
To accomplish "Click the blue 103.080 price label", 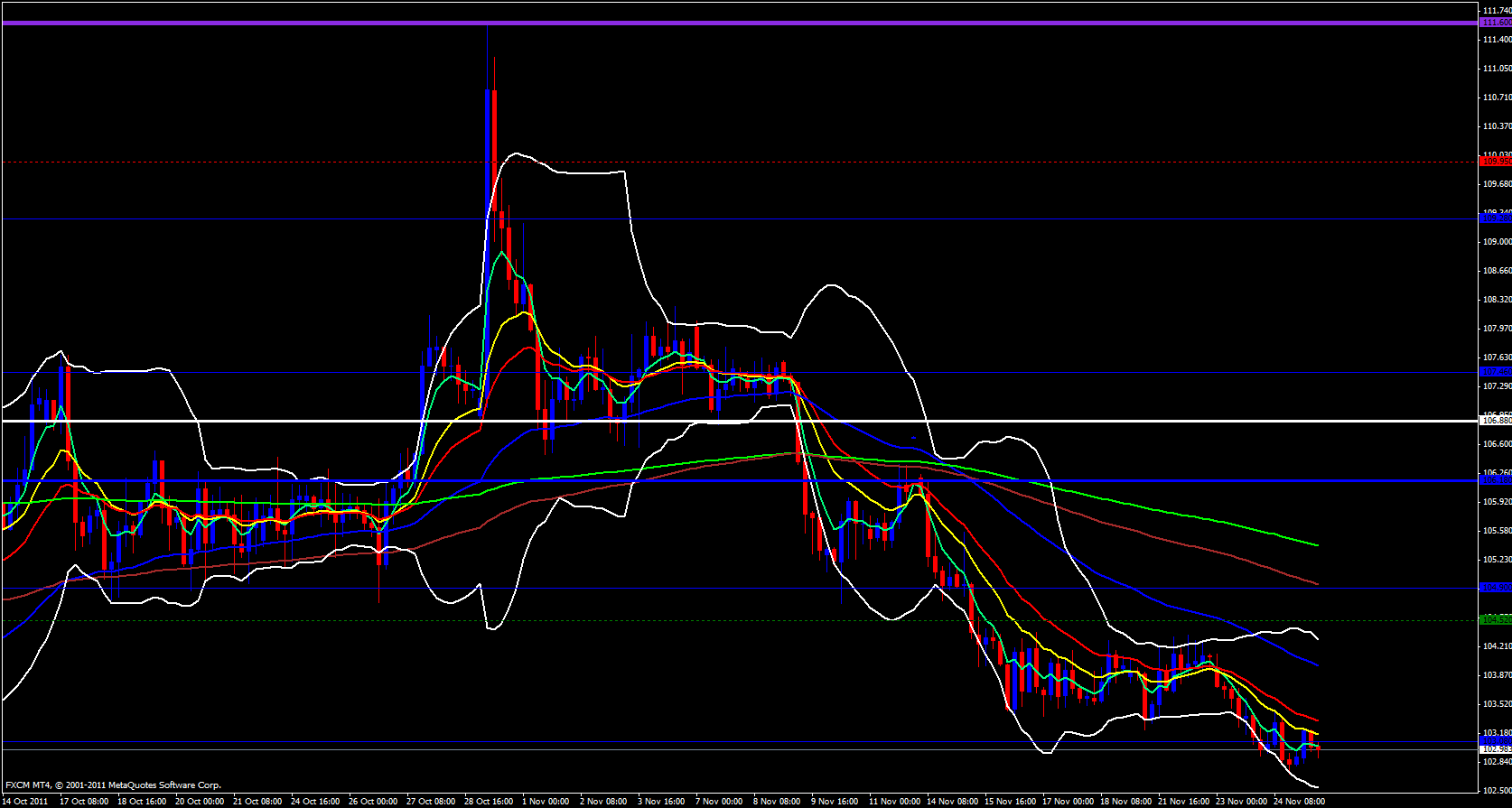I will point(1496,740).
